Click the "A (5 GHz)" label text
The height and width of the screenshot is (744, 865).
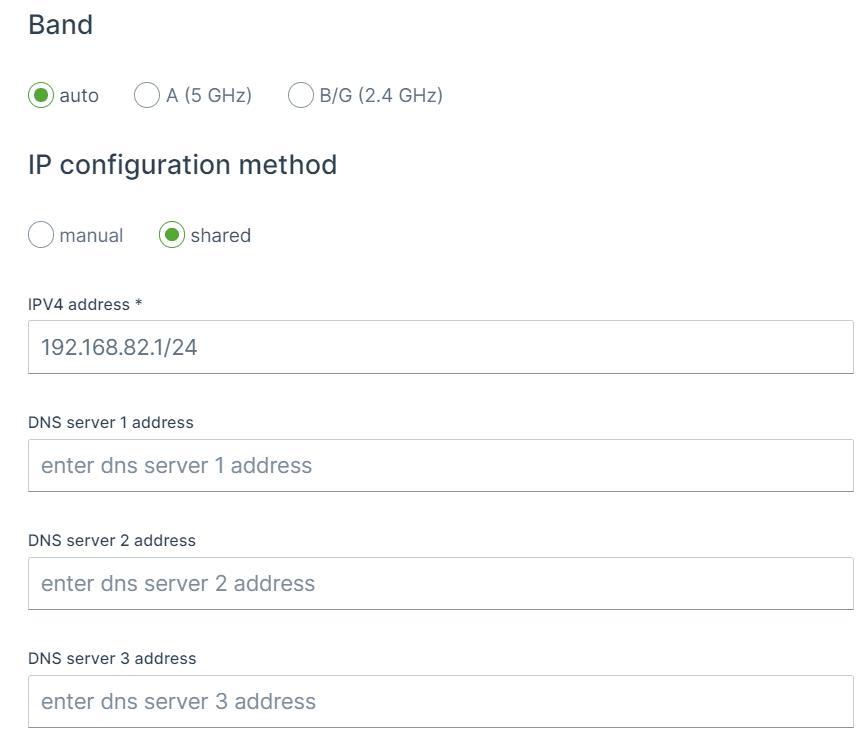click(209, 96)
